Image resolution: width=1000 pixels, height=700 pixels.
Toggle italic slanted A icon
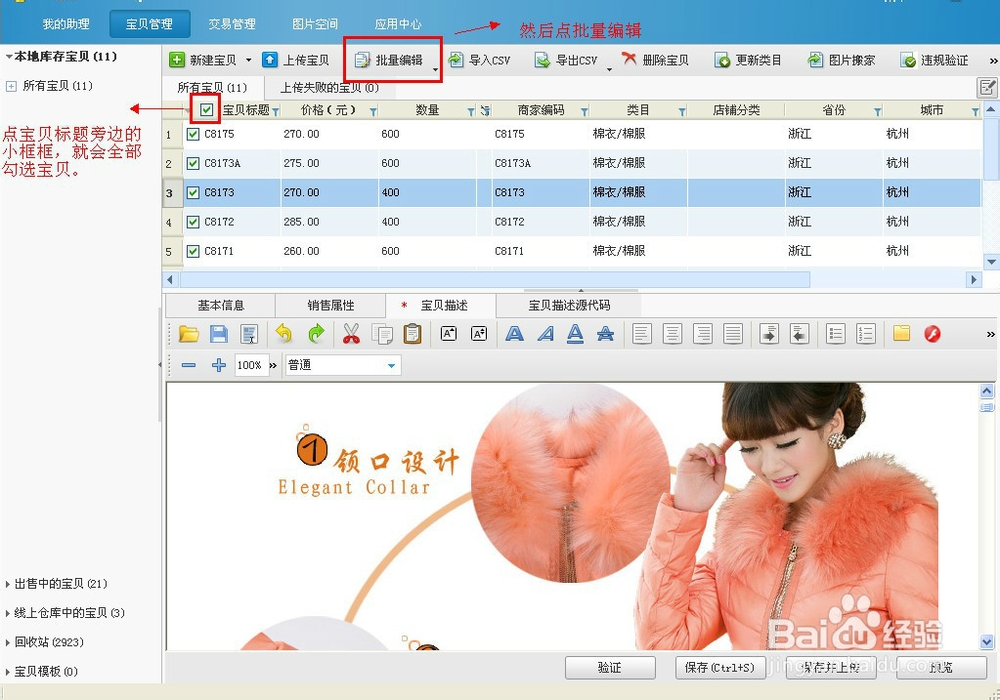coord(545,333)
